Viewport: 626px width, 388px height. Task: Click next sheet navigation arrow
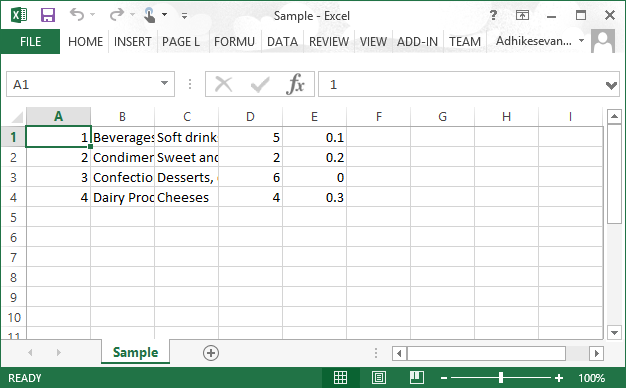tap(59, 352)
